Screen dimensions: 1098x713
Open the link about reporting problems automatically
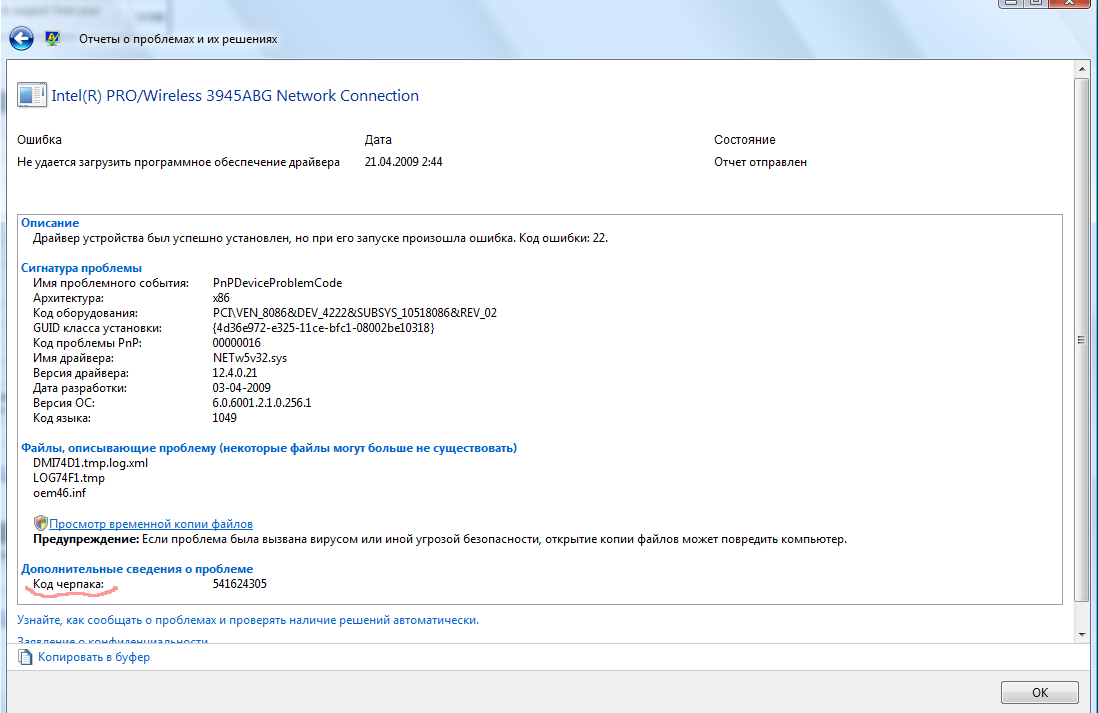(248, 620)
